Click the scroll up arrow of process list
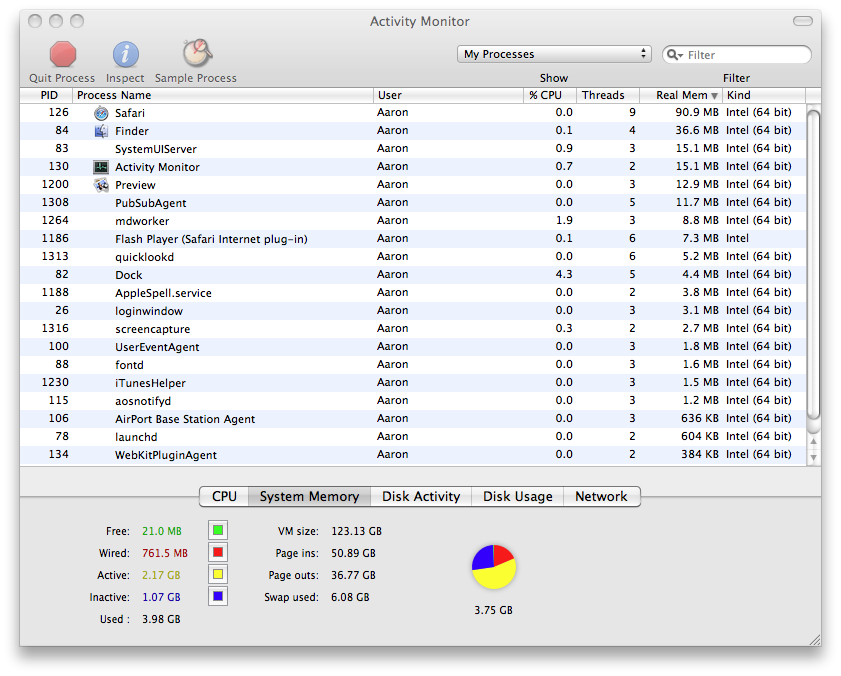The width and height of the screenshot is (841, 676). tap(814, 441)
